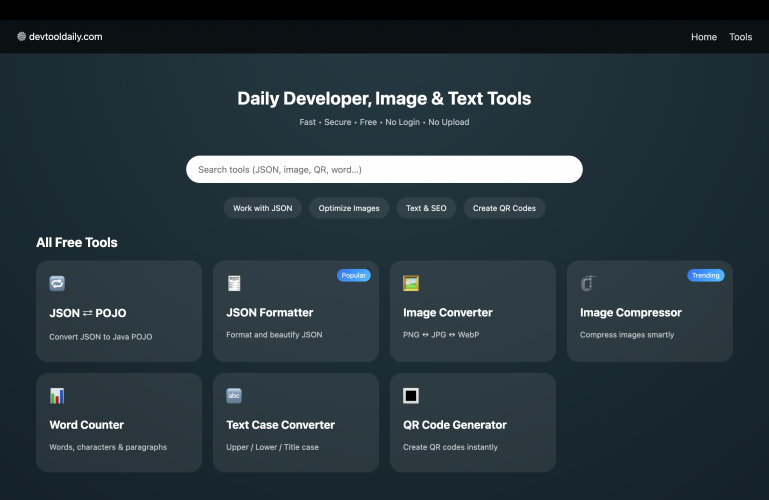769x500 pixels.
Task: Click the JSON Formatter document icon
Action: [234, 283]
